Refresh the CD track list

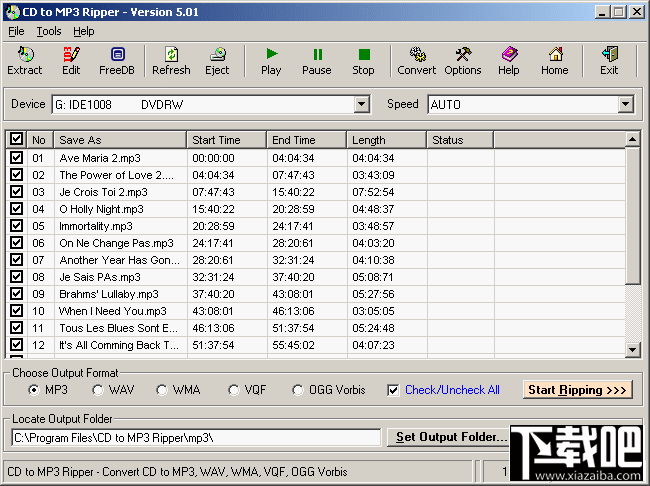(171, 61)
